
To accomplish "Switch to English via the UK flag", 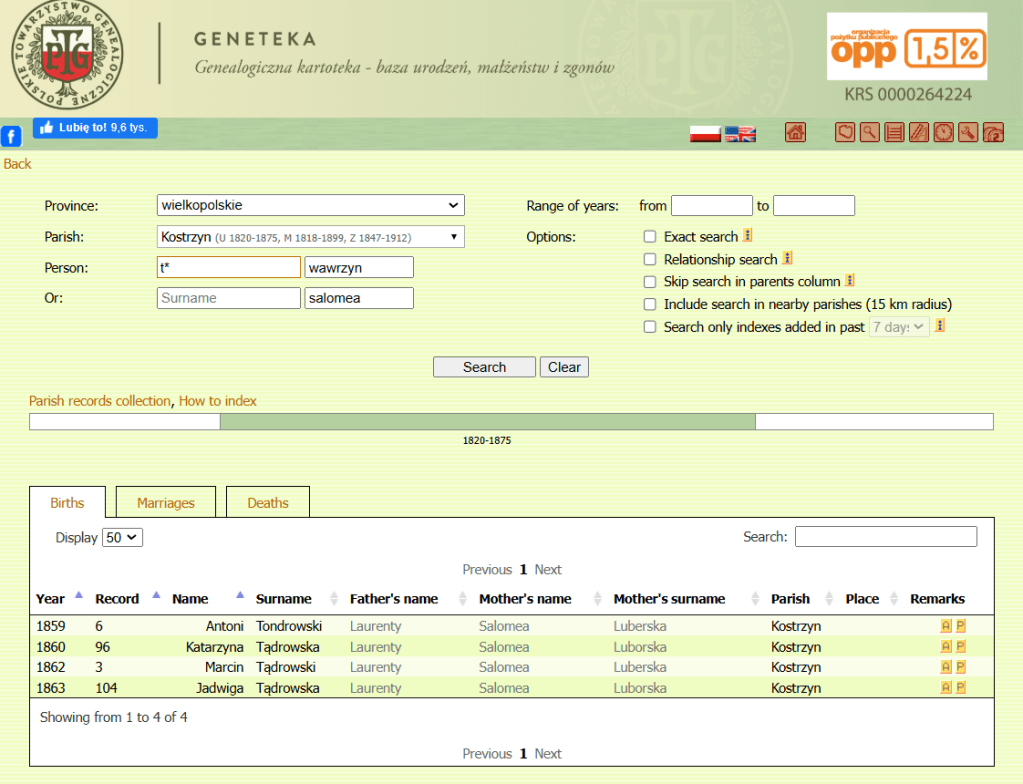I will tap(740, 134).
